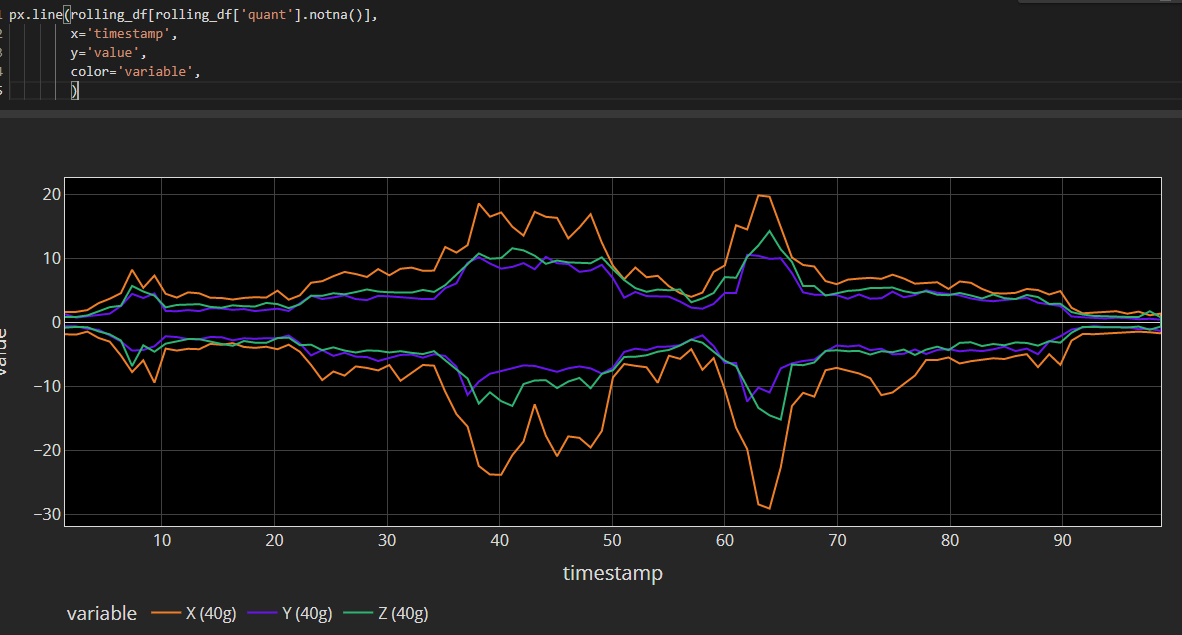Viewport: 1182px width, 635px height.
Task: Click the "50" tick label on the x-axis
Action: tap(612, 540)
